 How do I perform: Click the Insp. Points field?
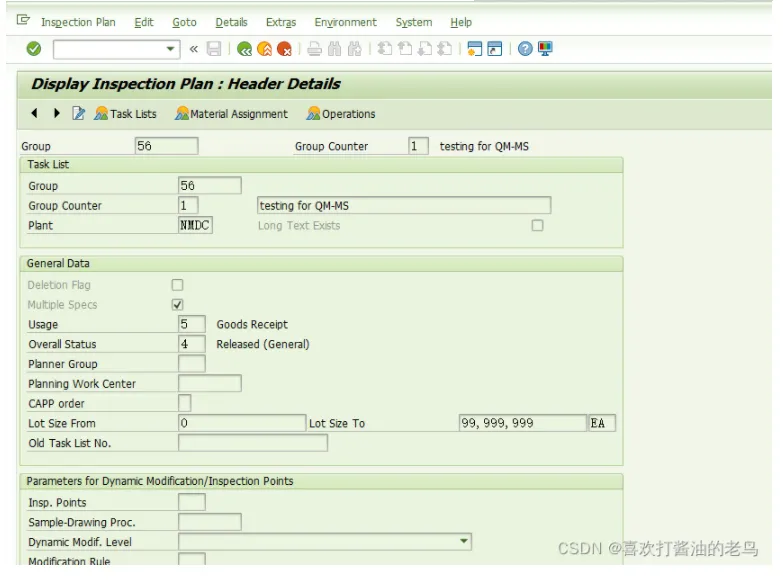[x=192, y=502]
